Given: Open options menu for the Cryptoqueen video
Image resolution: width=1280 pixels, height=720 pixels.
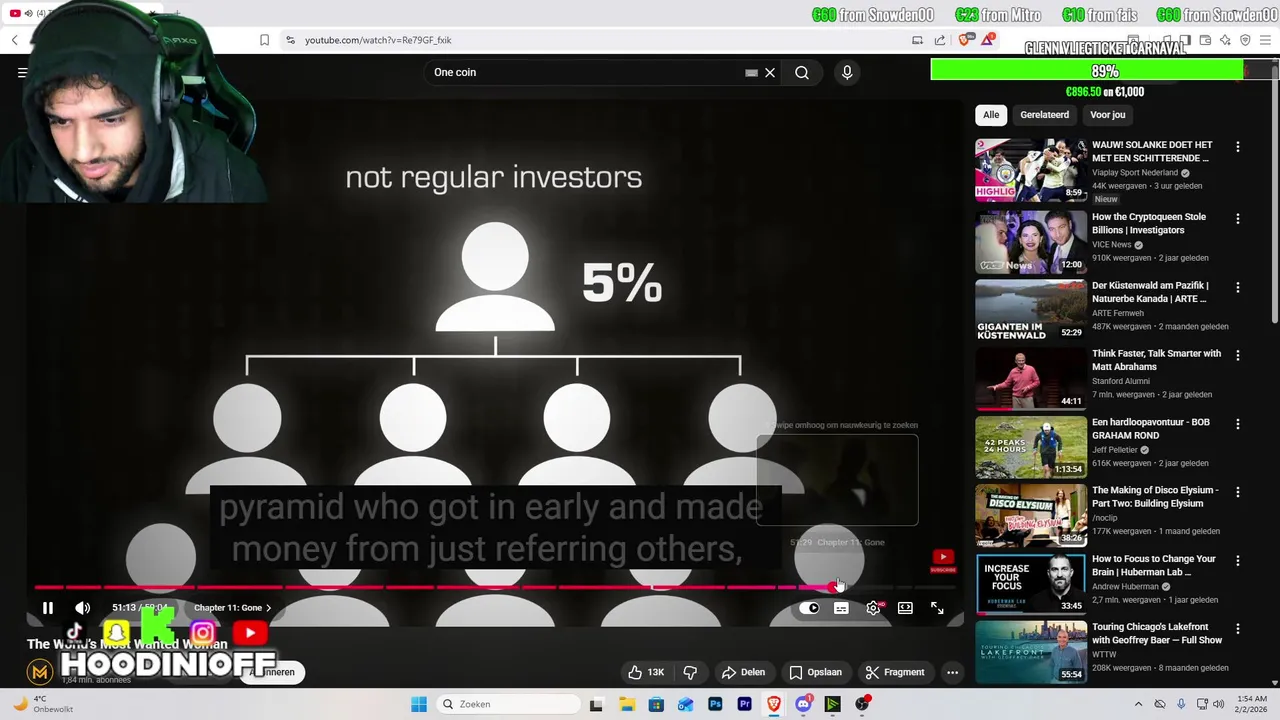Looking at the screenshot, I should tap(1238, 219).
